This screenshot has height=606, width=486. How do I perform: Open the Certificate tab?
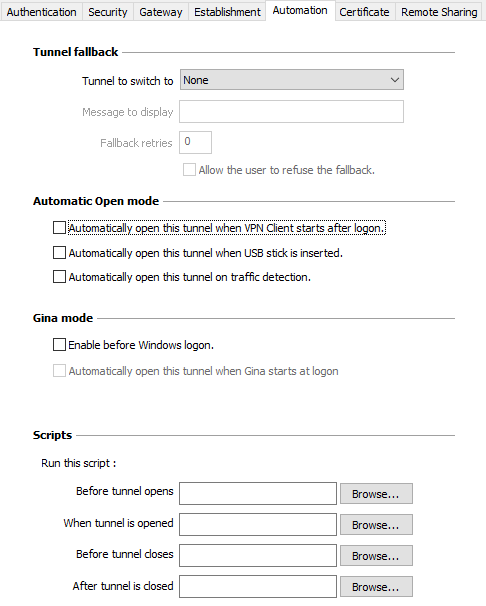364,12
